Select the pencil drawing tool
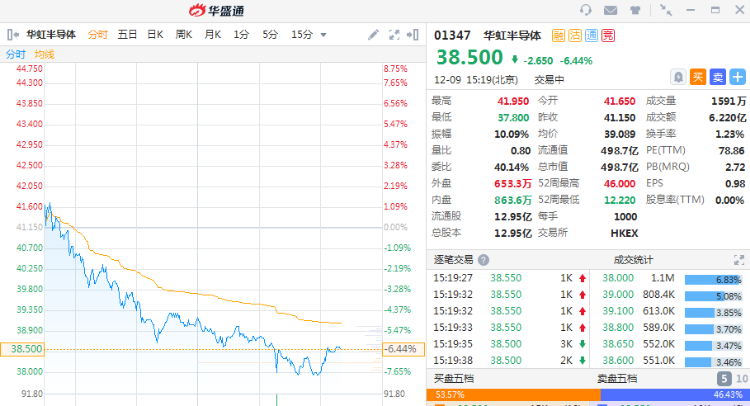Screen dimensions: 750x406 [373, 34]
